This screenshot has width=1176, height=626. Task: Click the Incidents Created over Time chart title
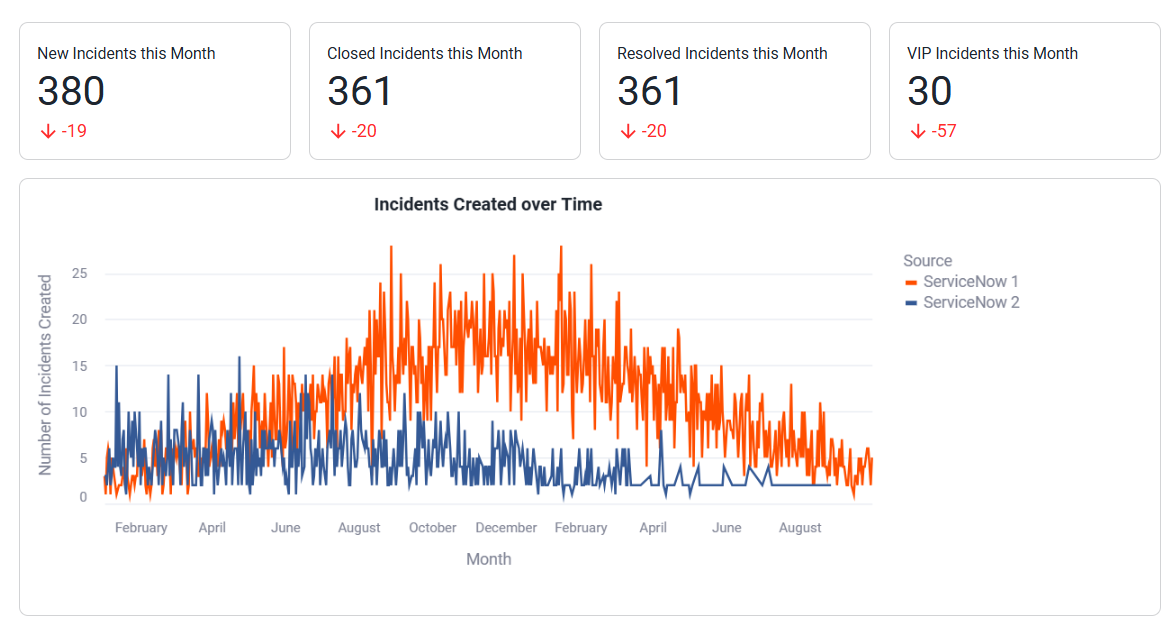click(x=488, y=205)
